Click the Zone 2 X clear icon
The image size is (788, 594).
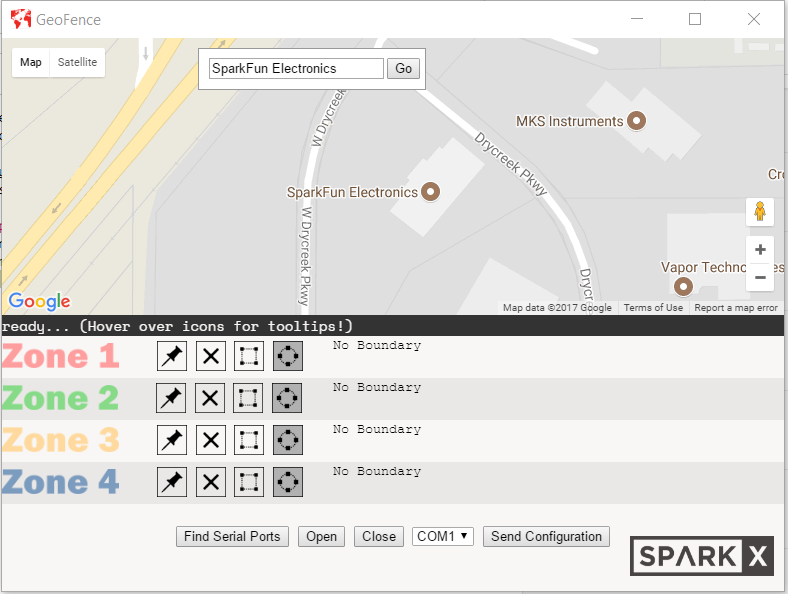coord(210,398)
